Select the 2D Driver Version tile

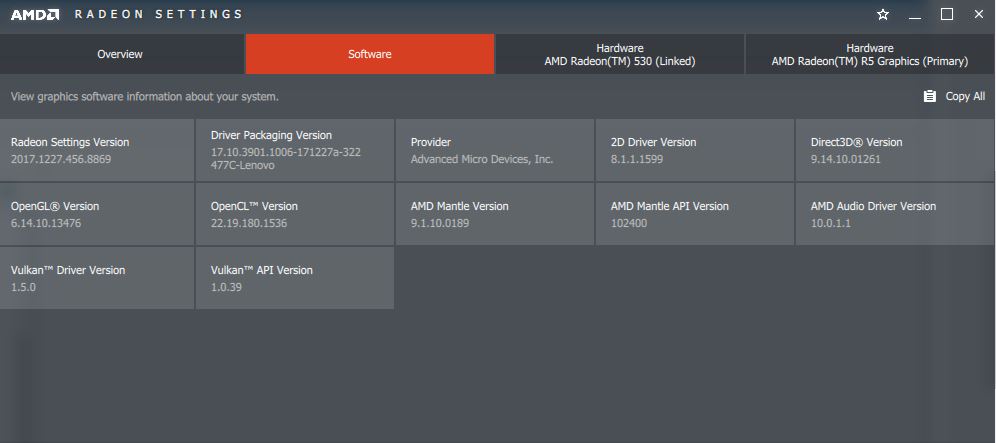coord(695,150)
